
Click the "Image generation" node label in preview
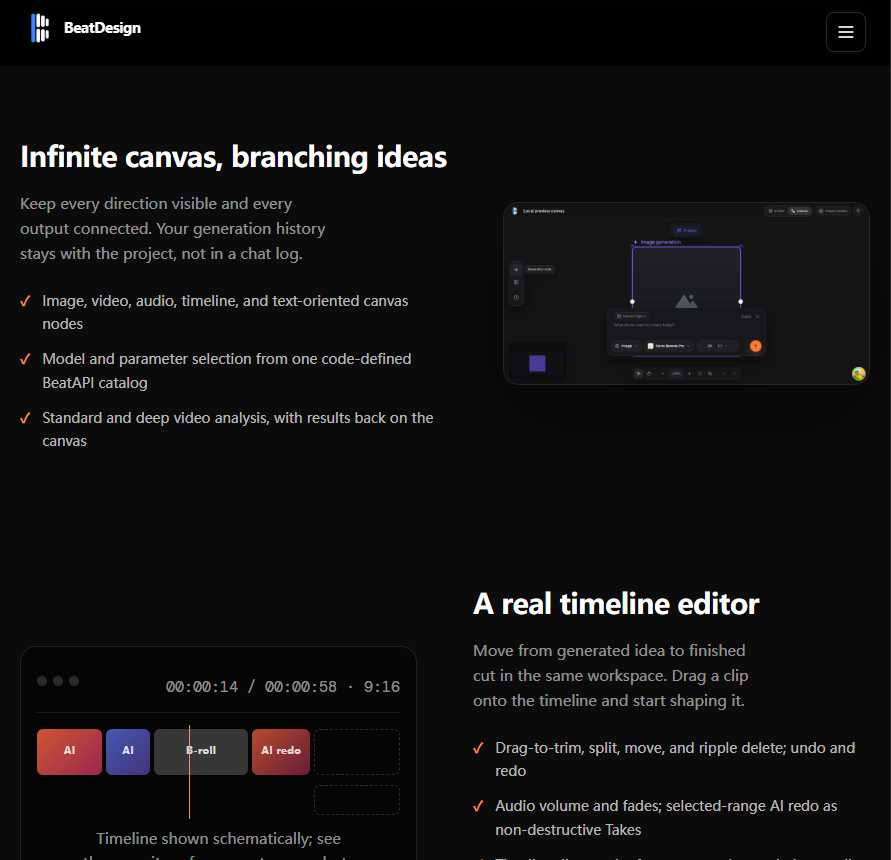pyautogui.click(x=660, y=242)
